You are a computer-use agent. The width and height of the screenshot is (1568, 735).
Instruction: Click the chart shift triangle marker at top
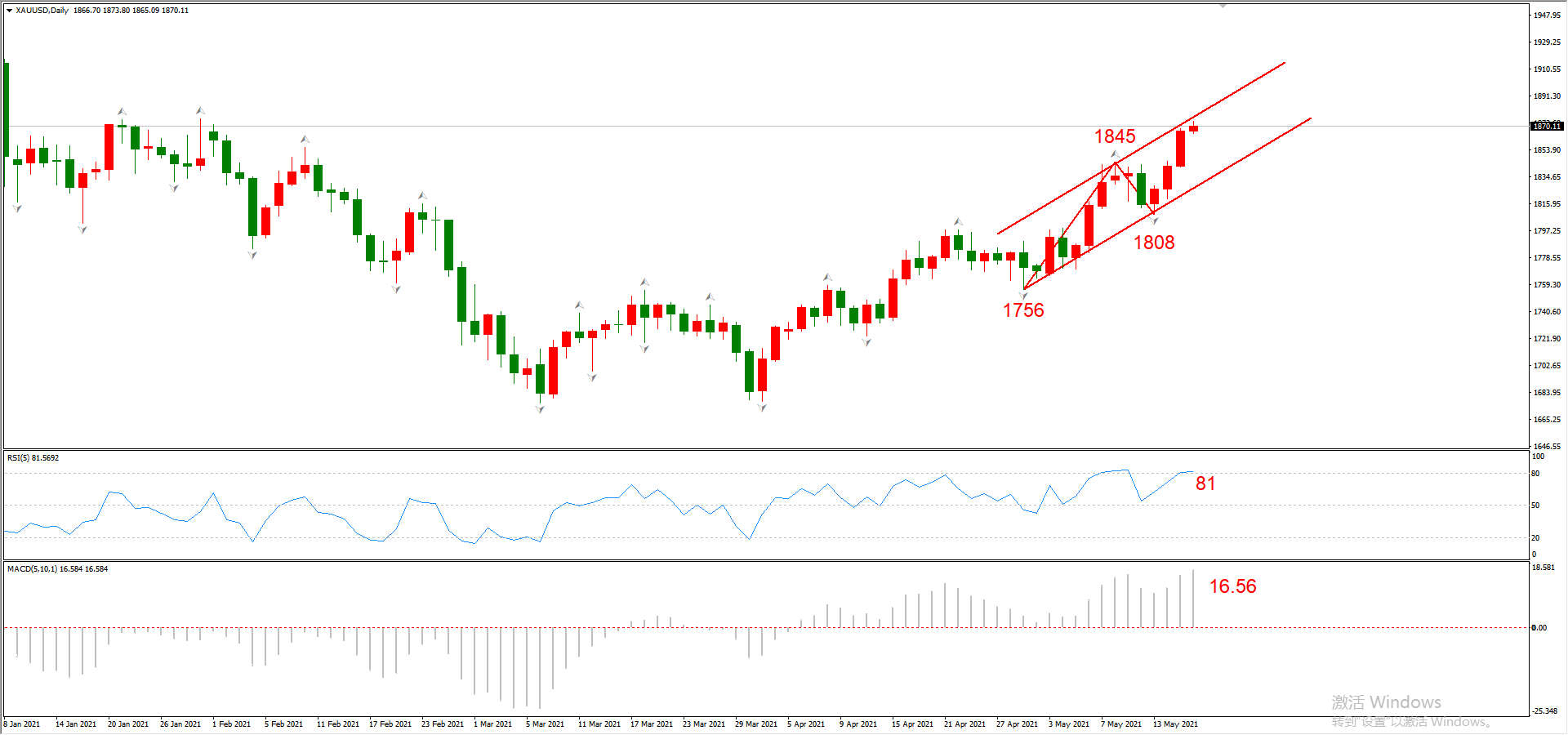point(1223,6)
